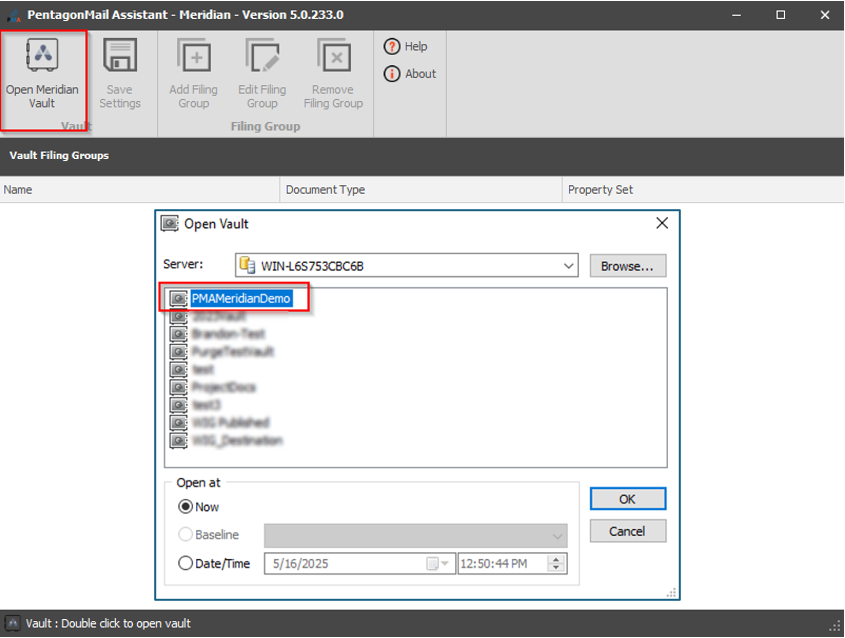Expand the Server dropdown list

point(568,266)
